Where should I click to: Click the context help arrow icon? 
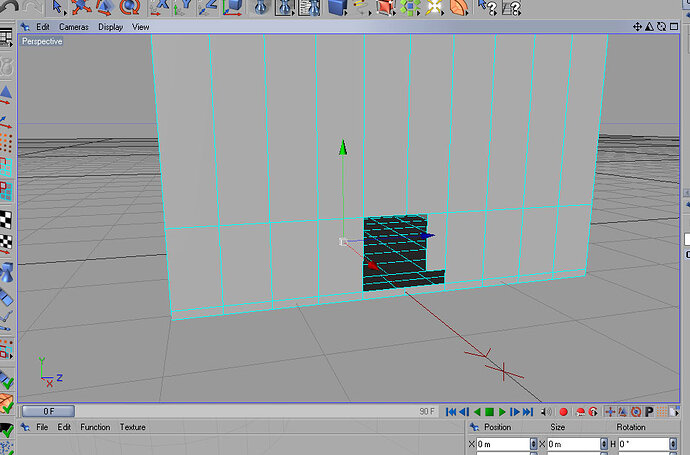[x=488, y=7]
